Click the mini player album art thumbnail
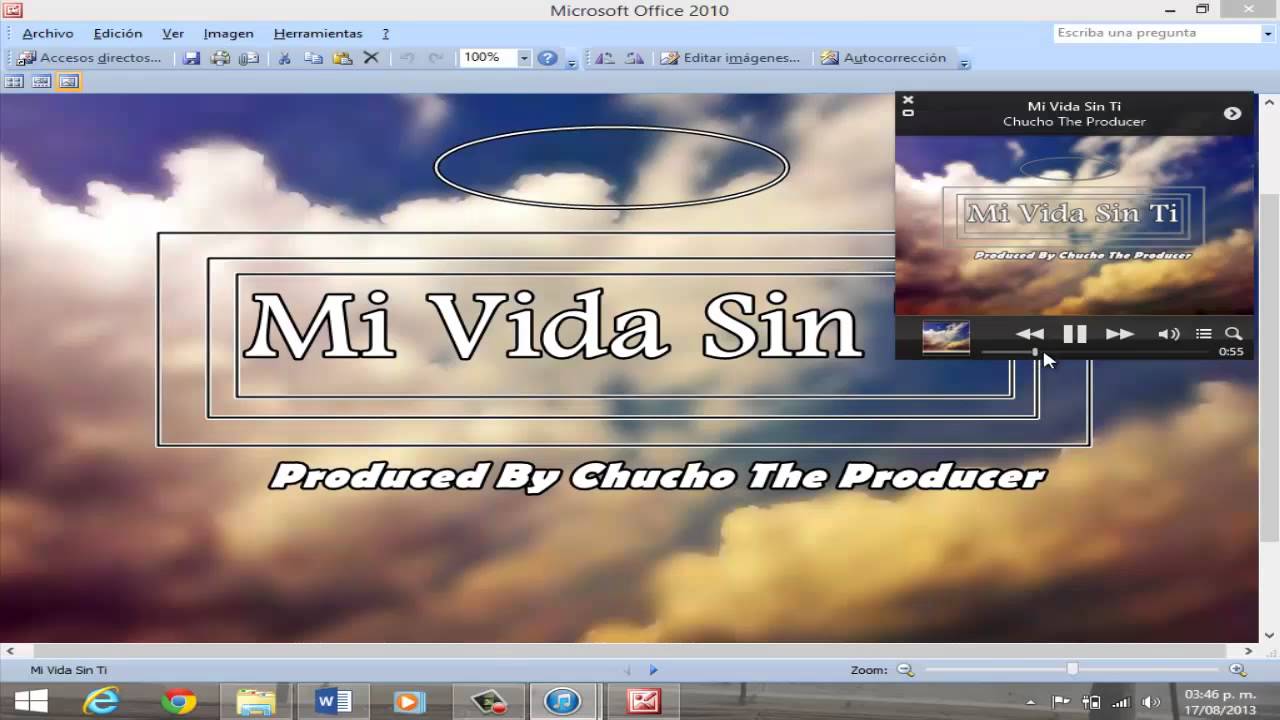 [946, 337]
